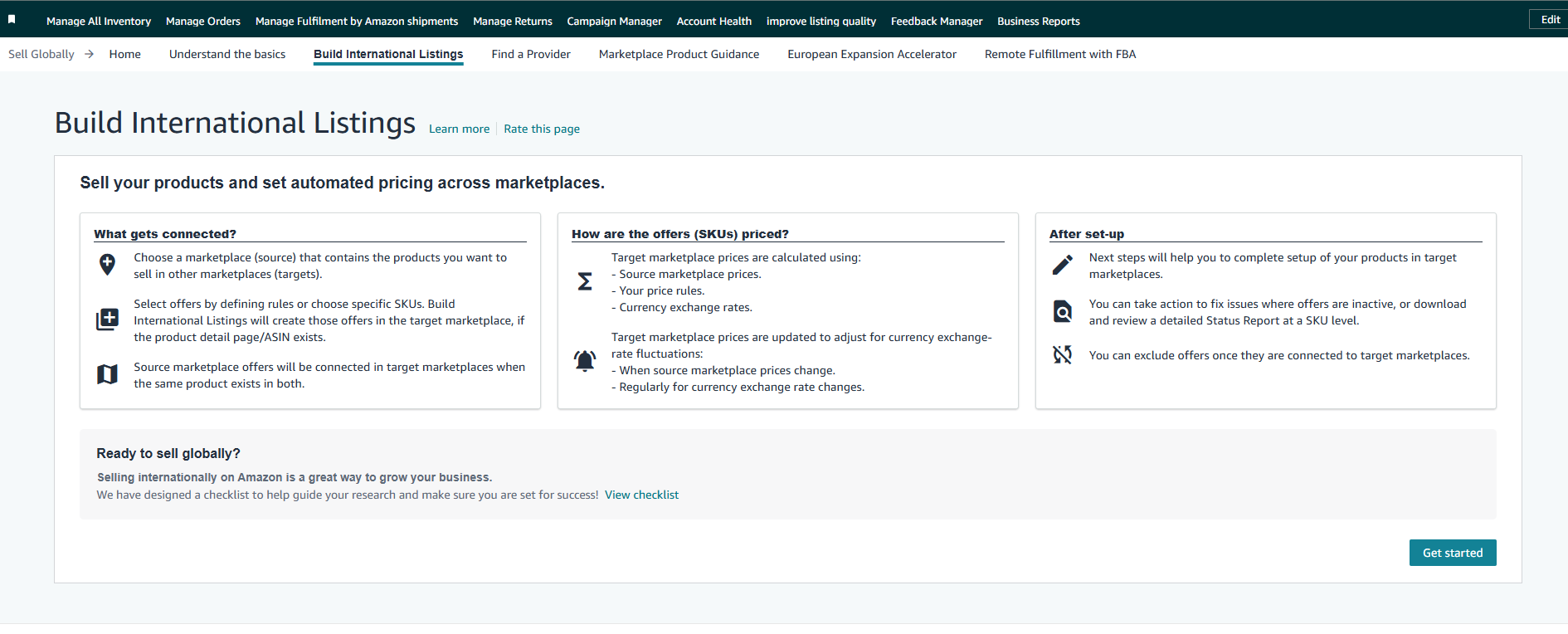The width and height of the screenshot is (1568, 634).
Task: Open European Expansion Accelerator tab
Action: 872,54
